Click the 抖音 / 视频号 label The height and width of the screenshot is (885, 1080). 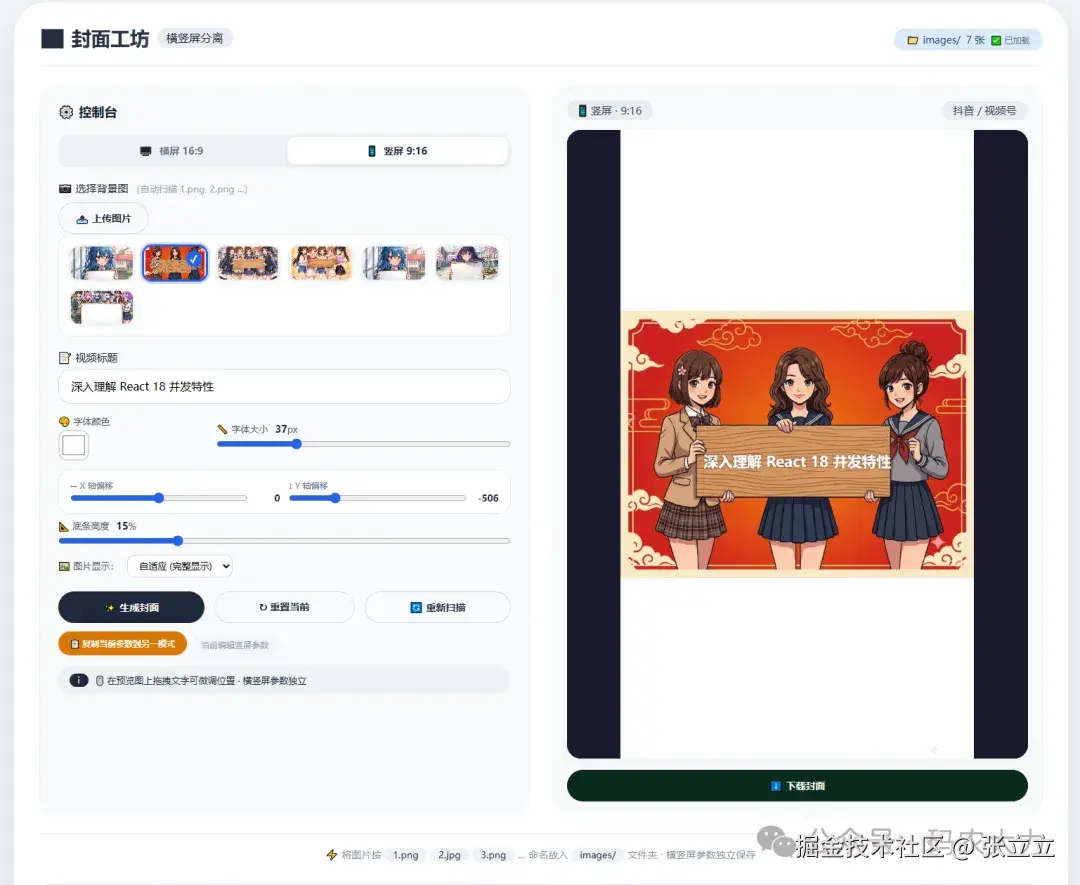[984, 111]
